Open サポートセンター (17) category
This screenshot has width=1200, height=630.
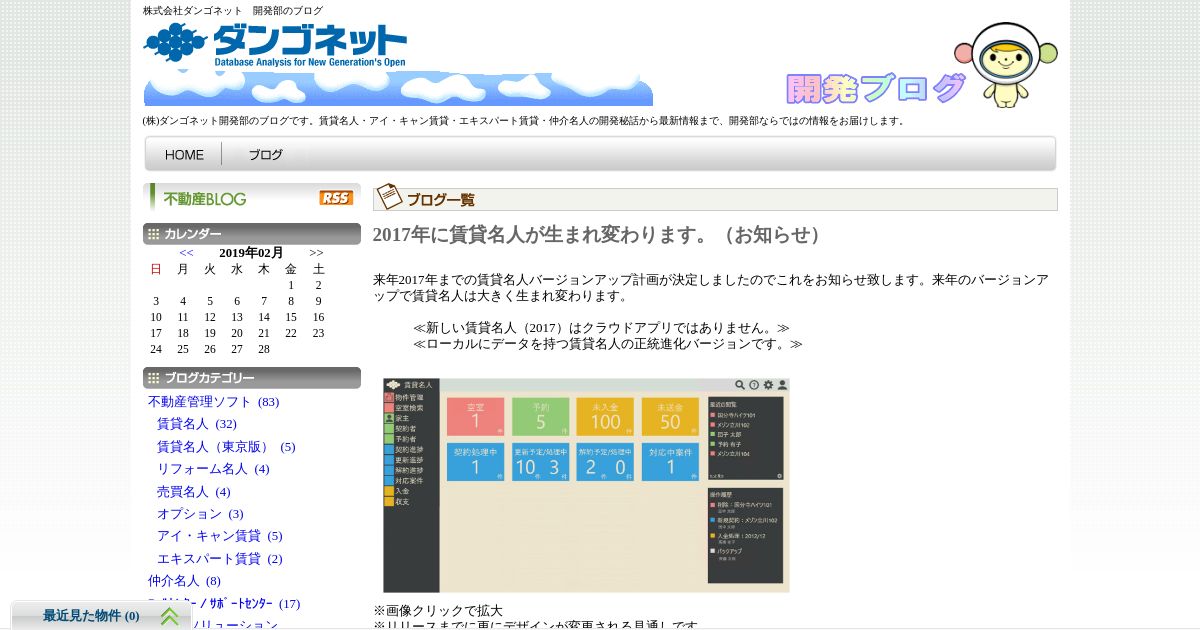tap(224, 604)
